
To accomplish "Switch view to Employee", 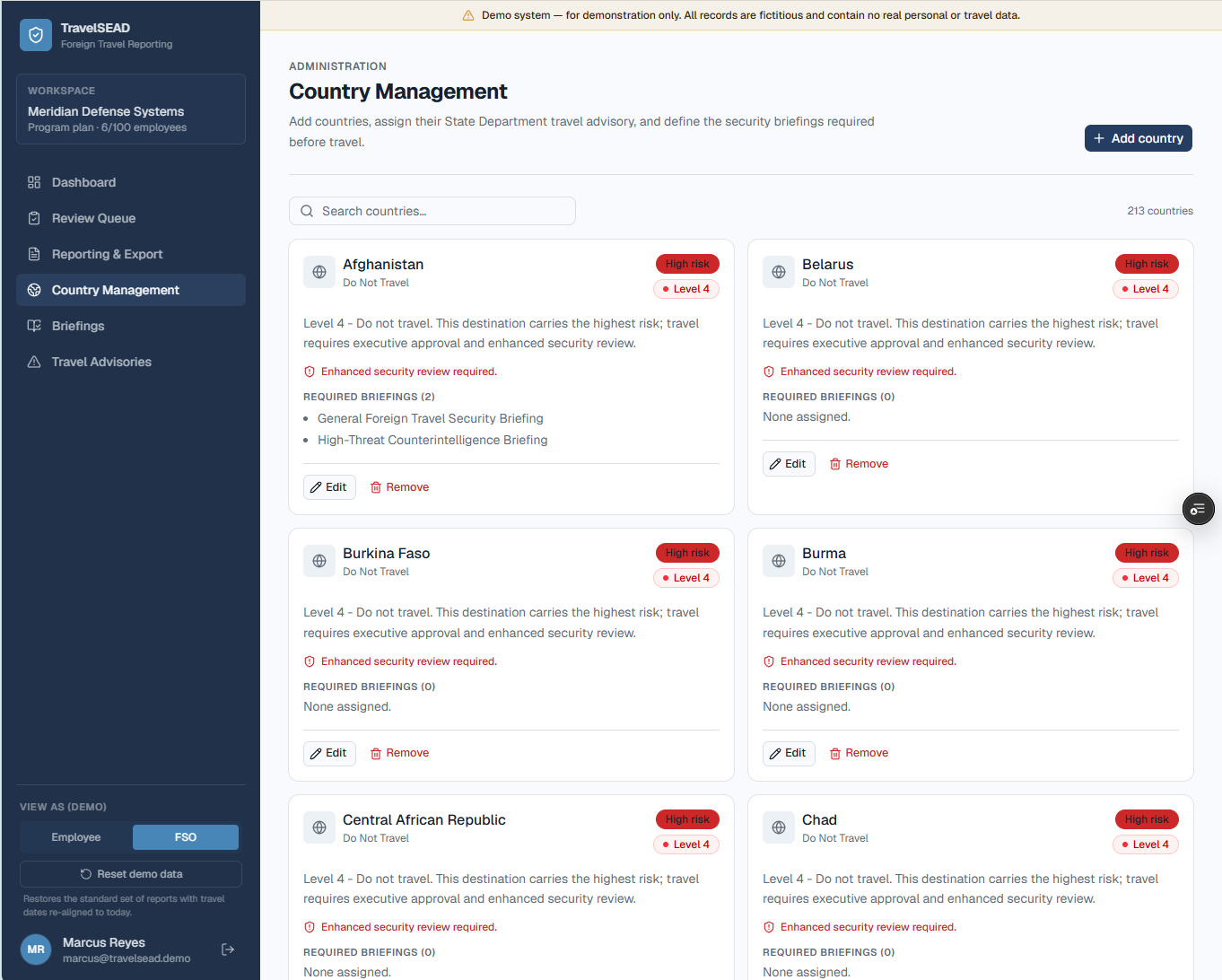I will [x=76, y=837].
